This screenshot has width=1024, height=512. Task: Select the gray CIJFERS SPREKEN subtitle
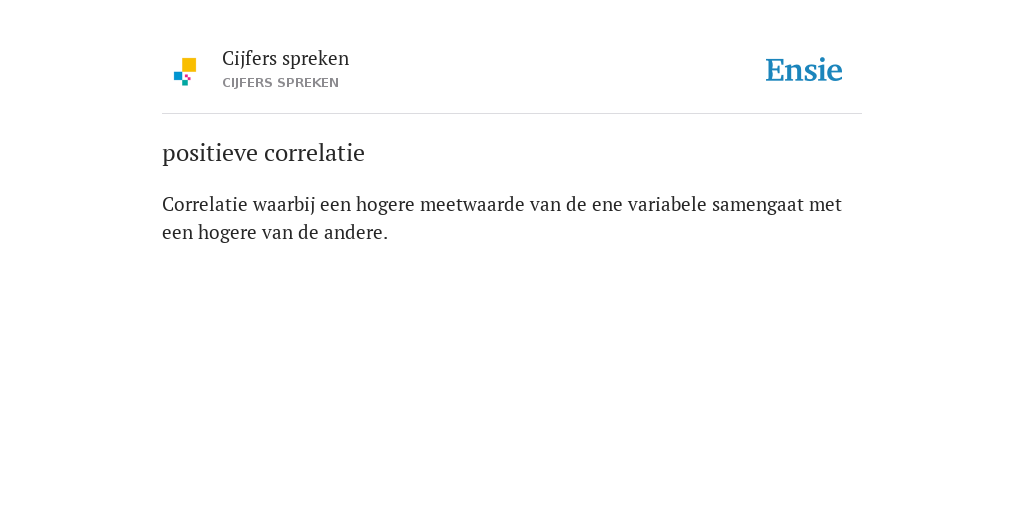[x=280, y=83]
